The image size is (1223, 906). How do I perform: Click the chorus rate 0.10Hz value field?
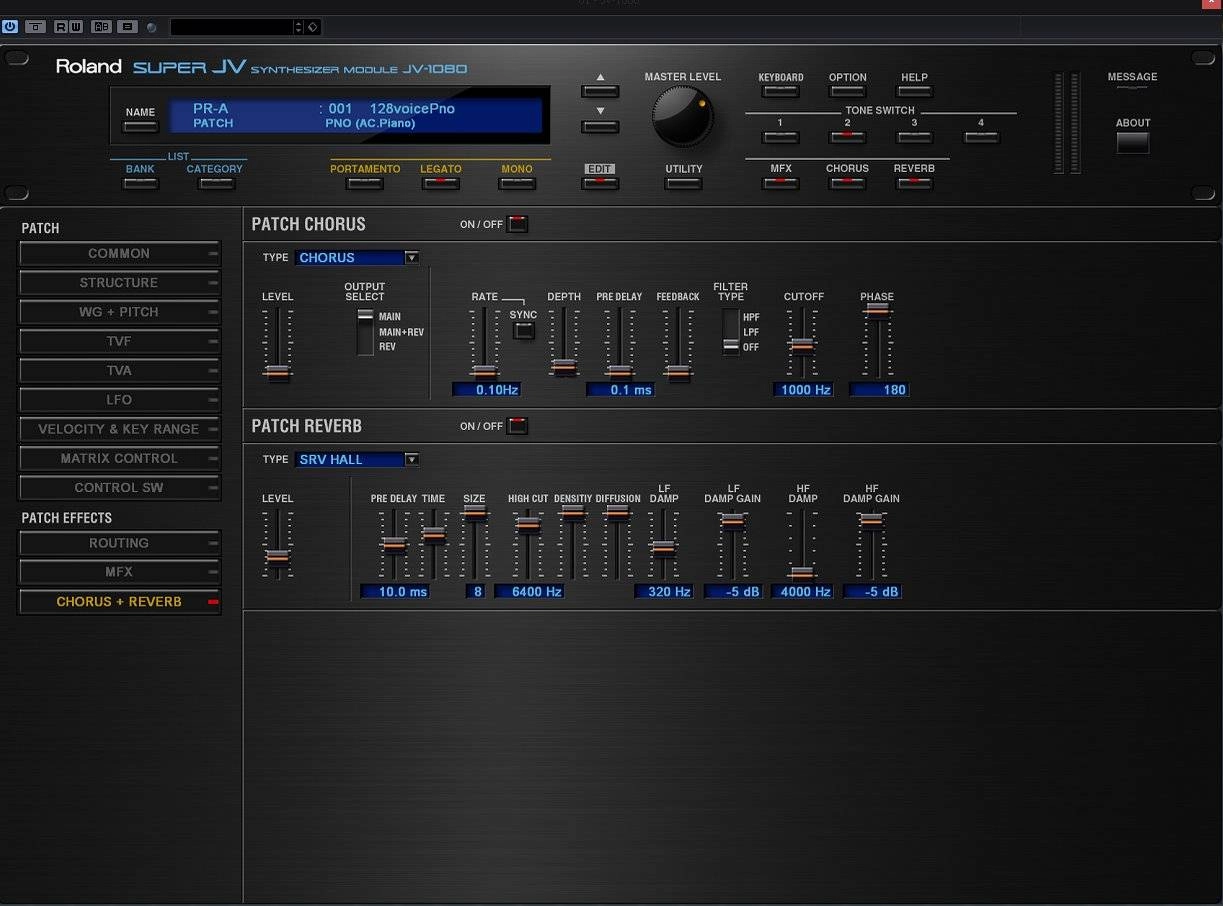coord(486,390)
